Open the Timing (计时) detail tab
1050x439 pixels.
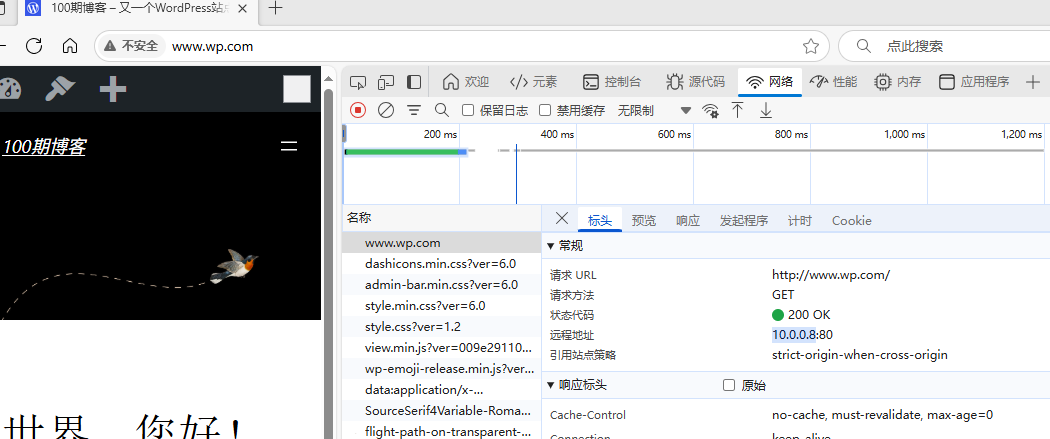point(800,220)
